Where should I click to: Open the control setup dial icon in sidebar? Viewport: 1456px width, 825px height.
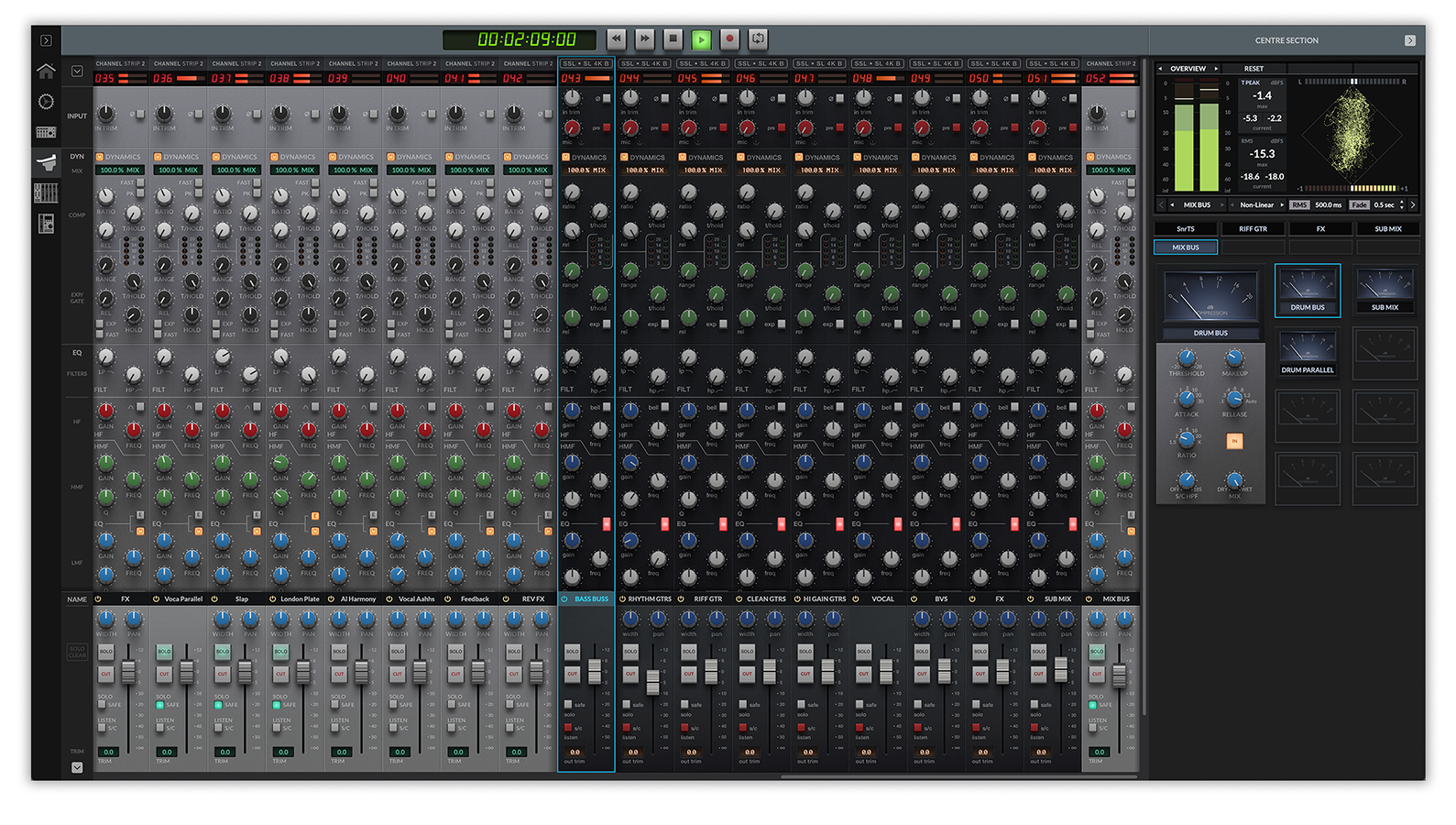(x=46, y=102)
